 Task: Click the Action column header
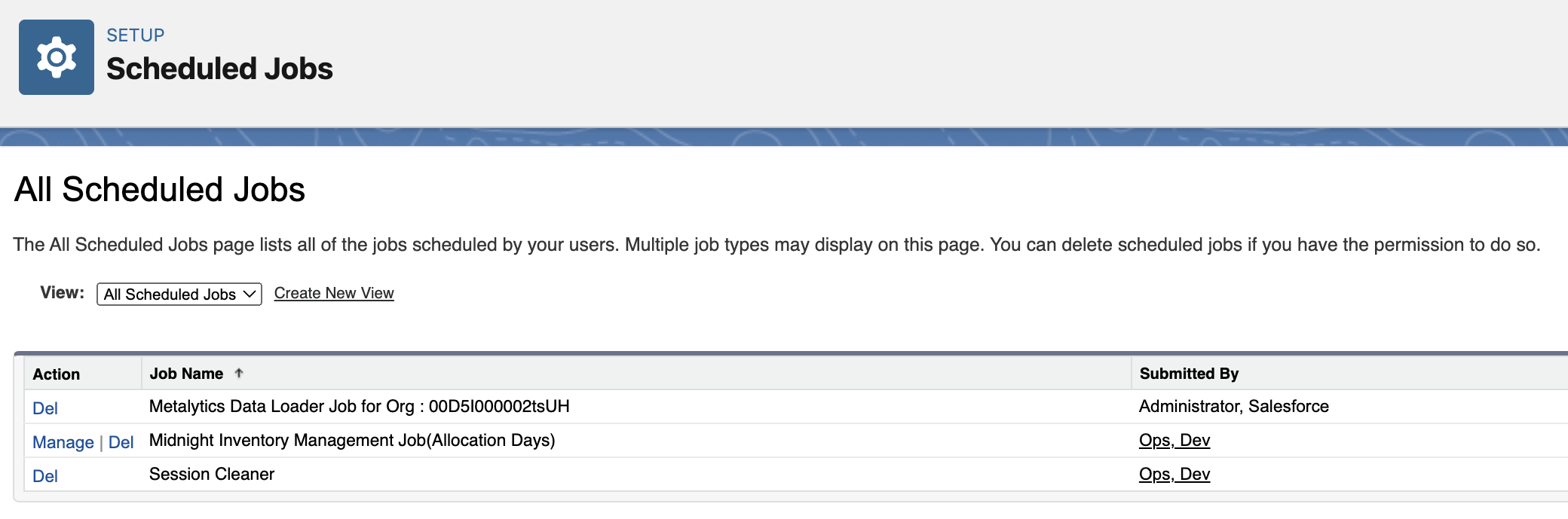57,374
